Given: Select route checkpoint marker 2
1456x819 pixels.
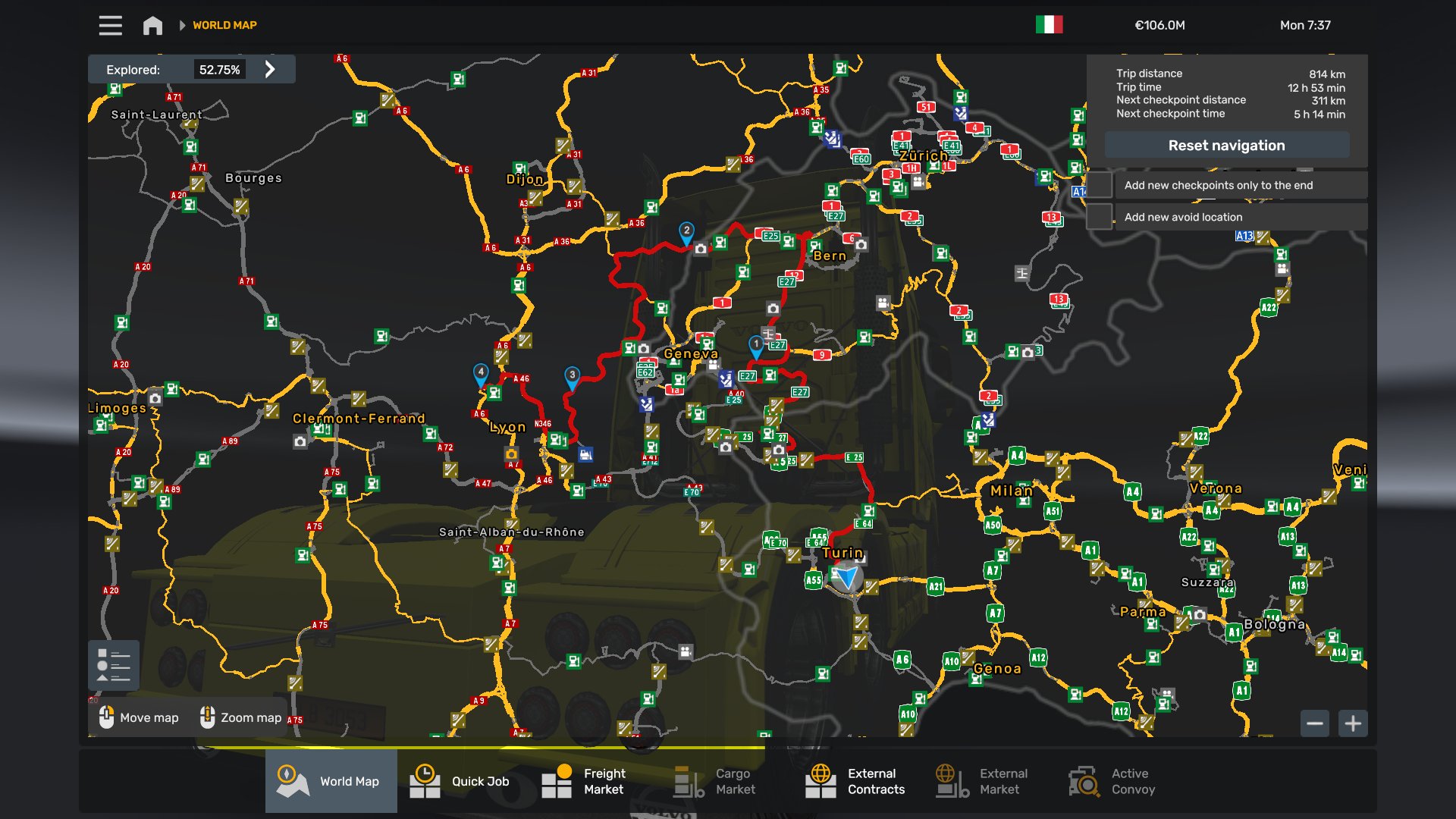Looking at the screenshot, I should (x=686, y=232).
